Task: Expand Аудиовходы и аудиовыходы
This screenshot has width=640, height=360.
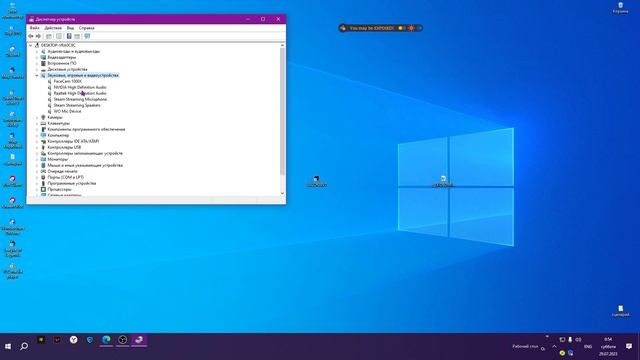Action: pyautogui.click(x=37, y=51)
